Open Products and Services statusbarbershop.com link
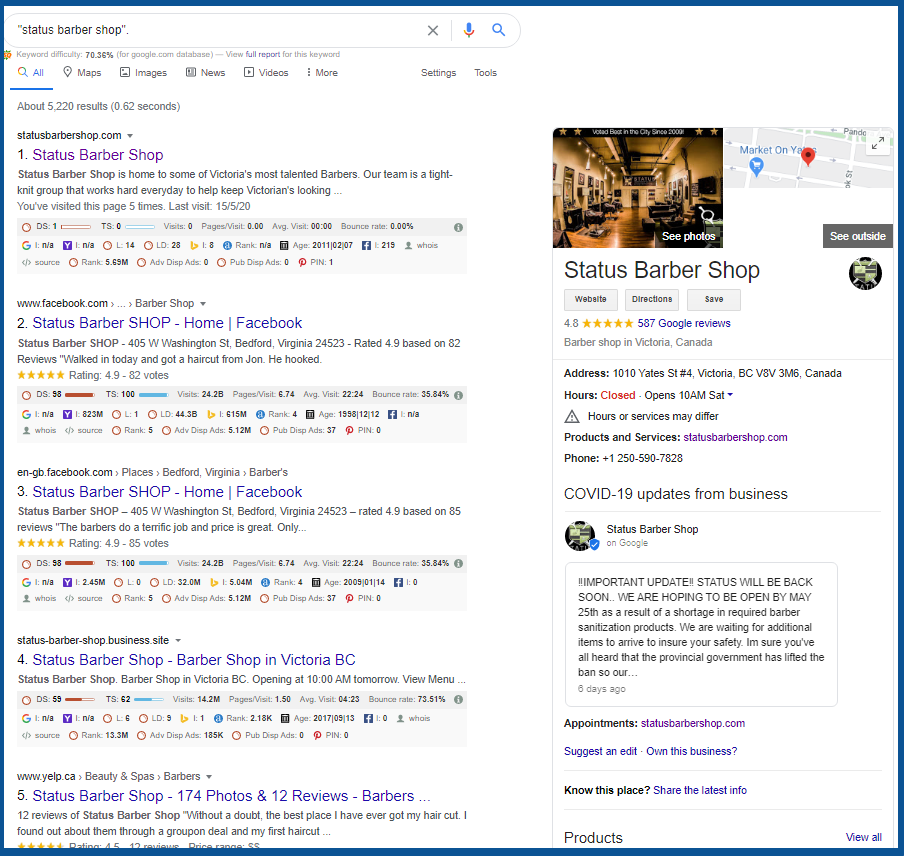 735,438
